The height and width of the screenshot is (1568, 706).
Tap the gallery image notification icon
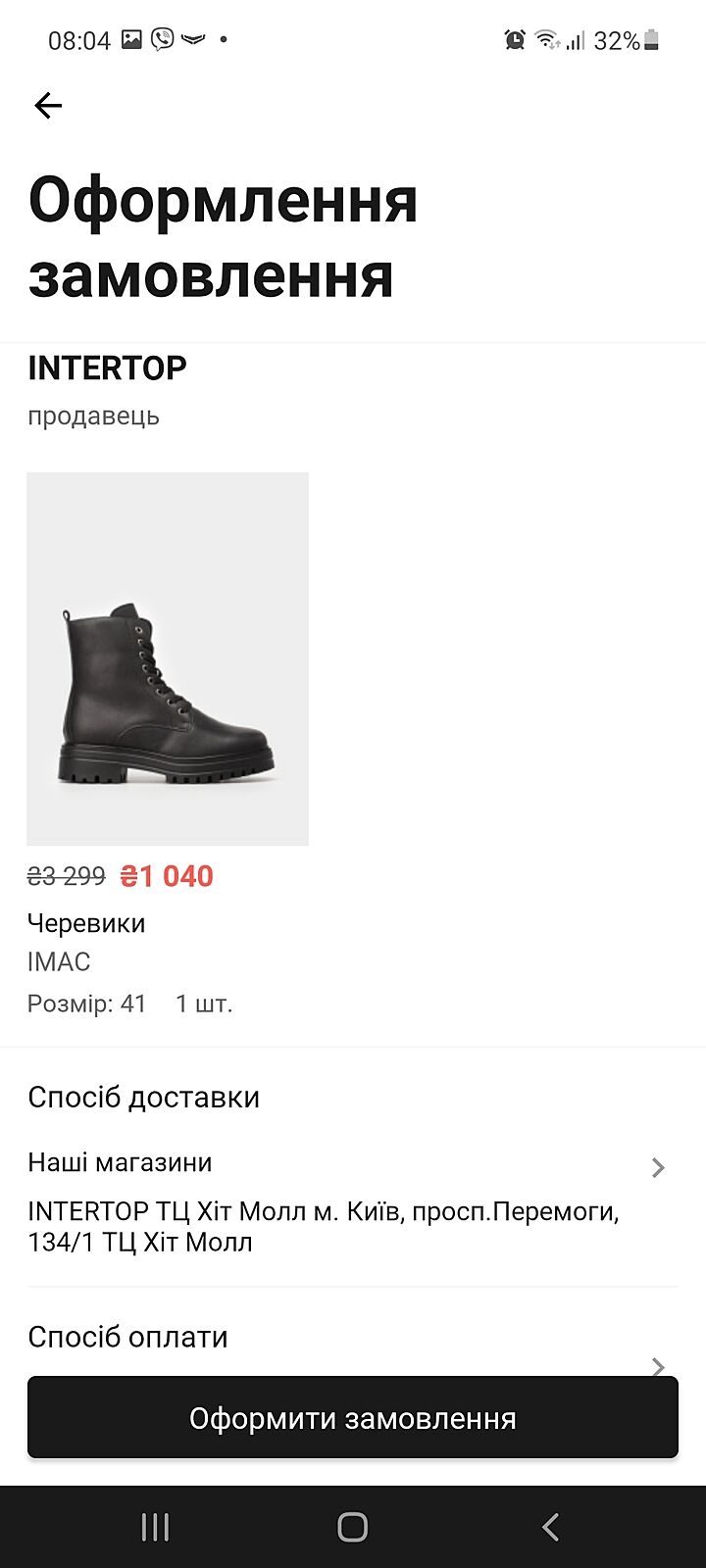131,39
